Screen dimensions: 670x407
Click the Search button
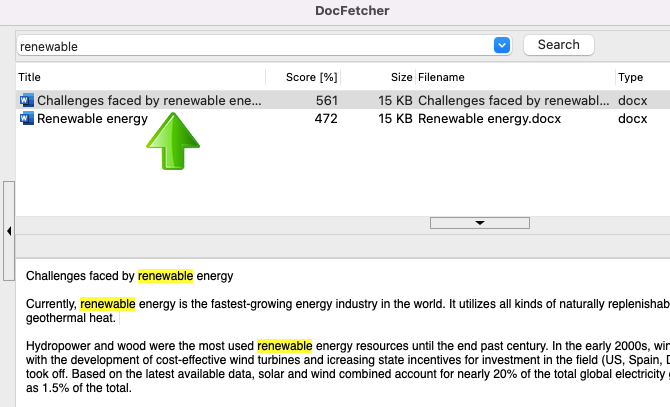(558, 45)
